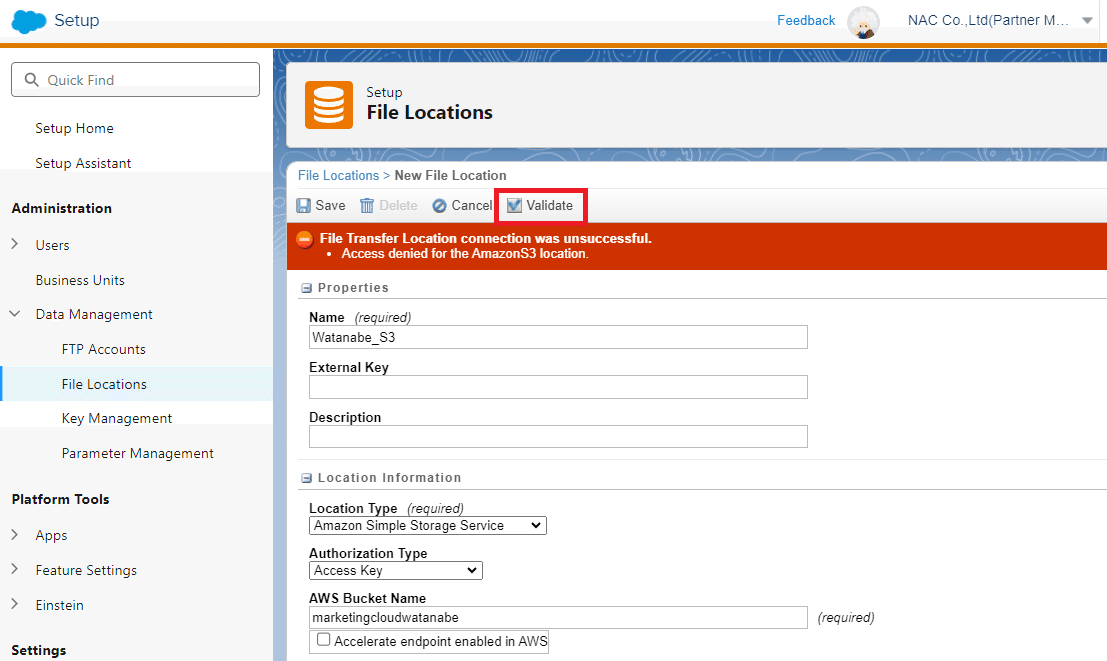Click the Cancel button label
The width and height of the screenshot is (1107, 661).
pos(472,206)
